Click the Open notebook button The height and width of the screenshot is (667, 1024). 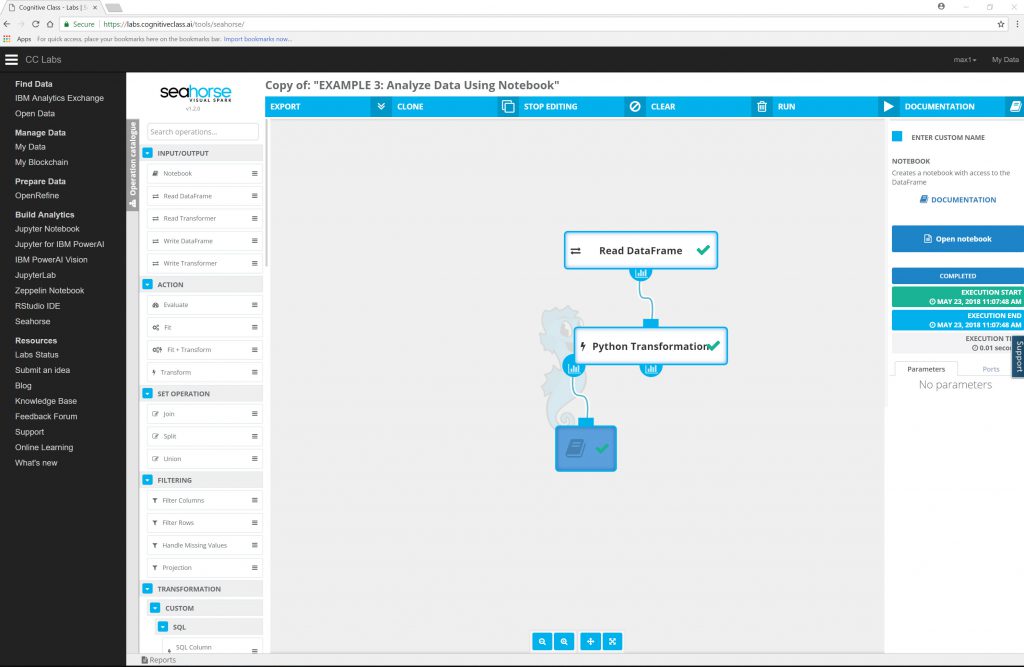pyautogui.click(x=957, y=239)
